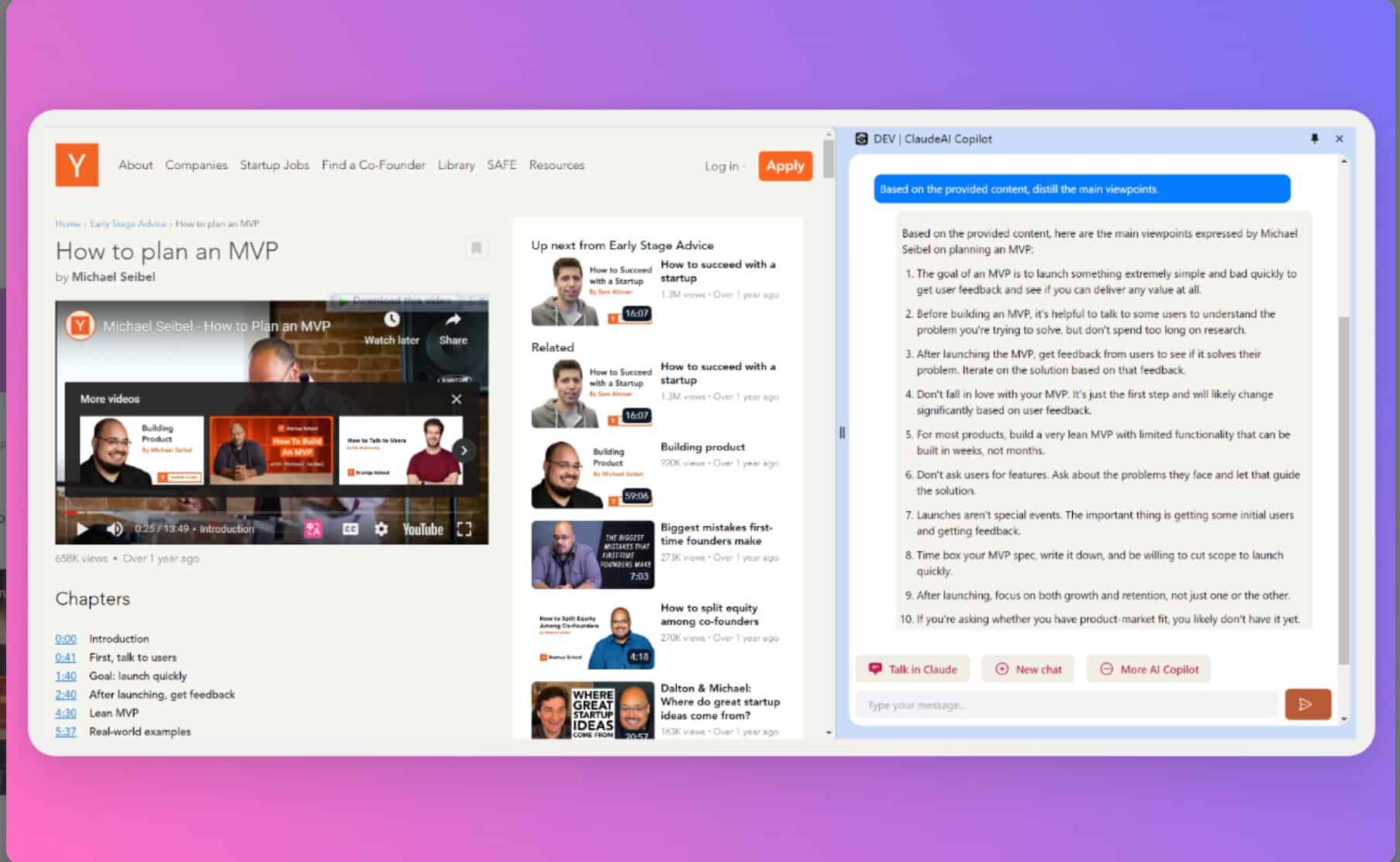1400x862 pixels.
Task: Advance the More videos carousel
Action: click(x=464, y=450)
